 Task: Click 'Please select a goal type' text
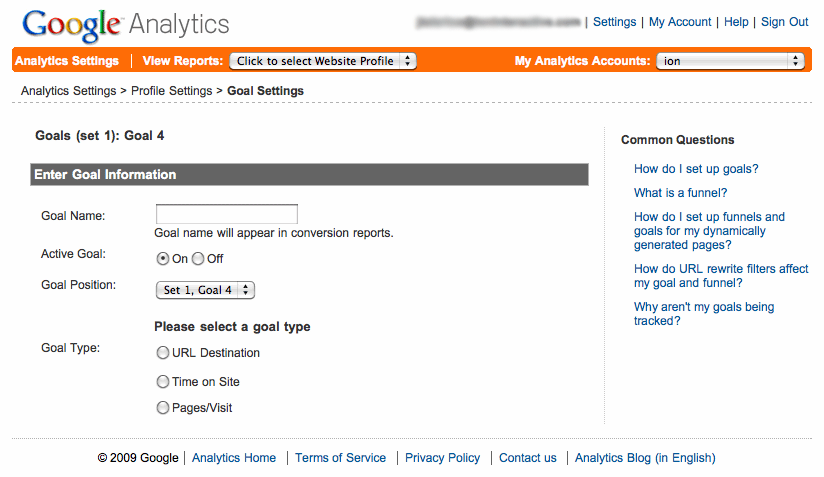(x=232, y=327)
